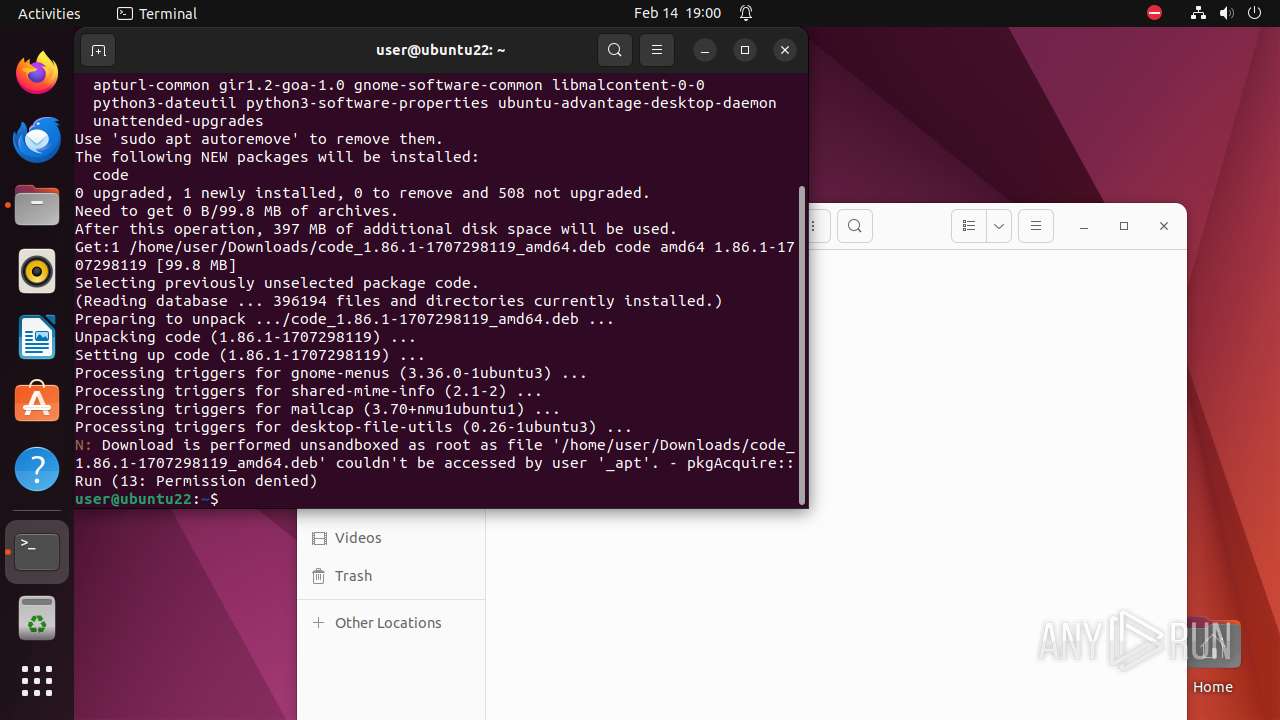Open the terminal hamburger menu
Image resolution: width=1280 pixels, height=720 pixels.
pos(656,50)
